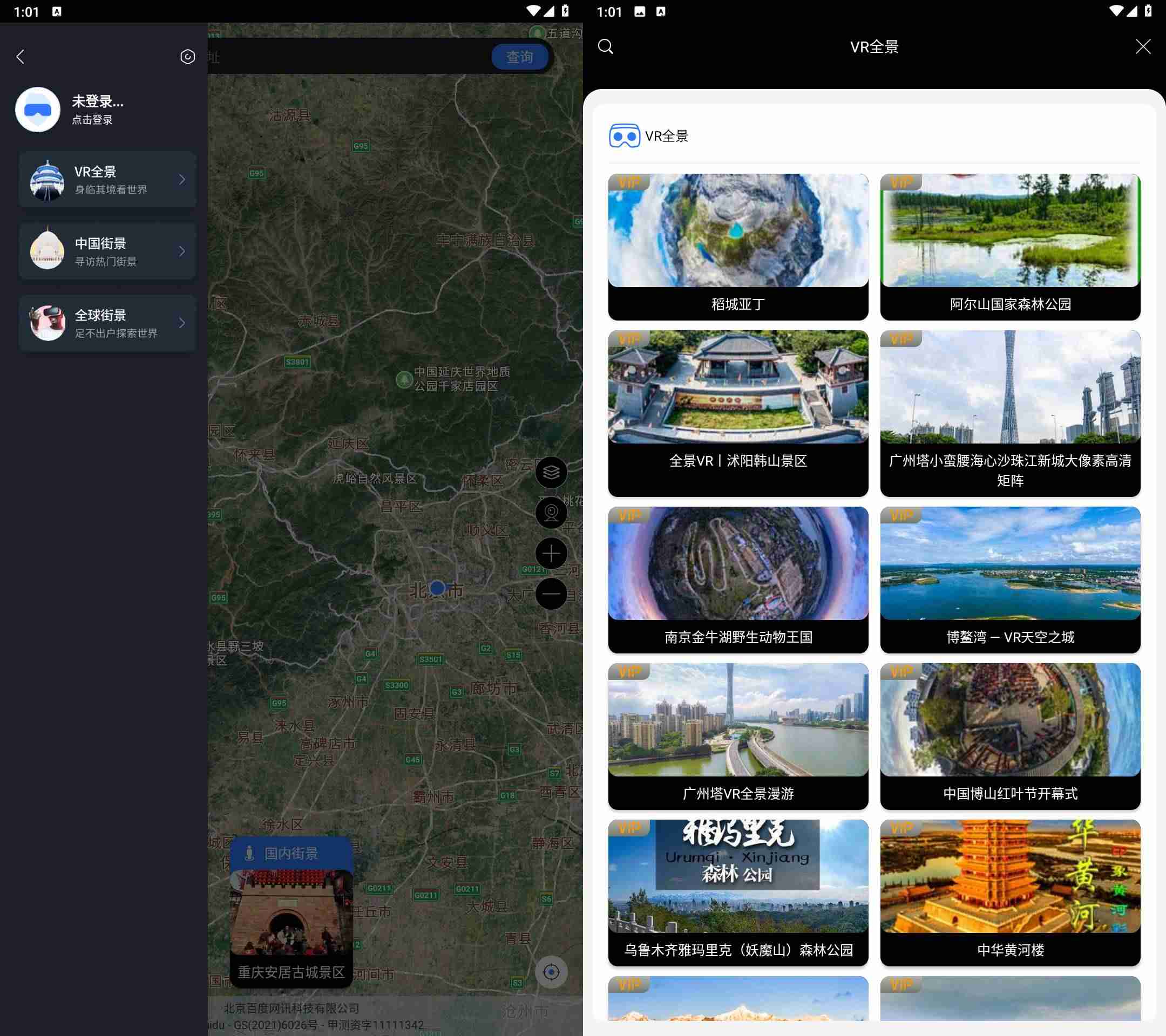Tap the white dome icon beside 中国街景

[48, 249]
